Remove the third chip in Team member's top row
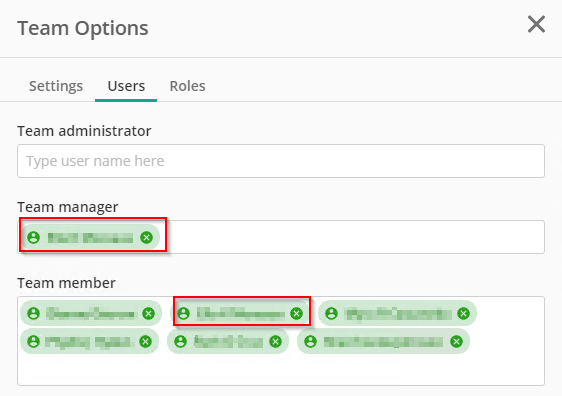Viewport: 562px width, 396px height. click(x=463, y=314)
